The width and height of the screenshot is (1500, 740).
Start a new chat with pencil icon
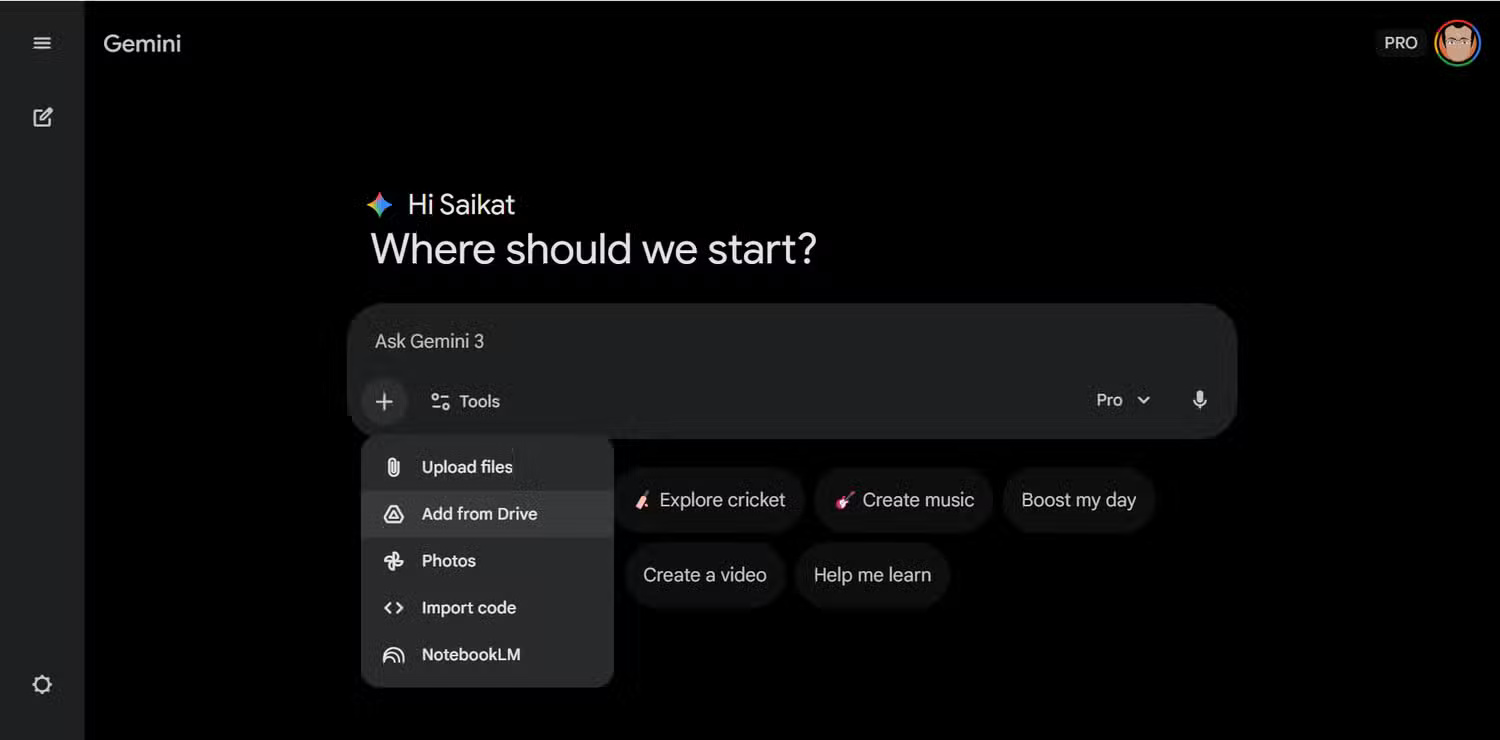click(42, 117)
